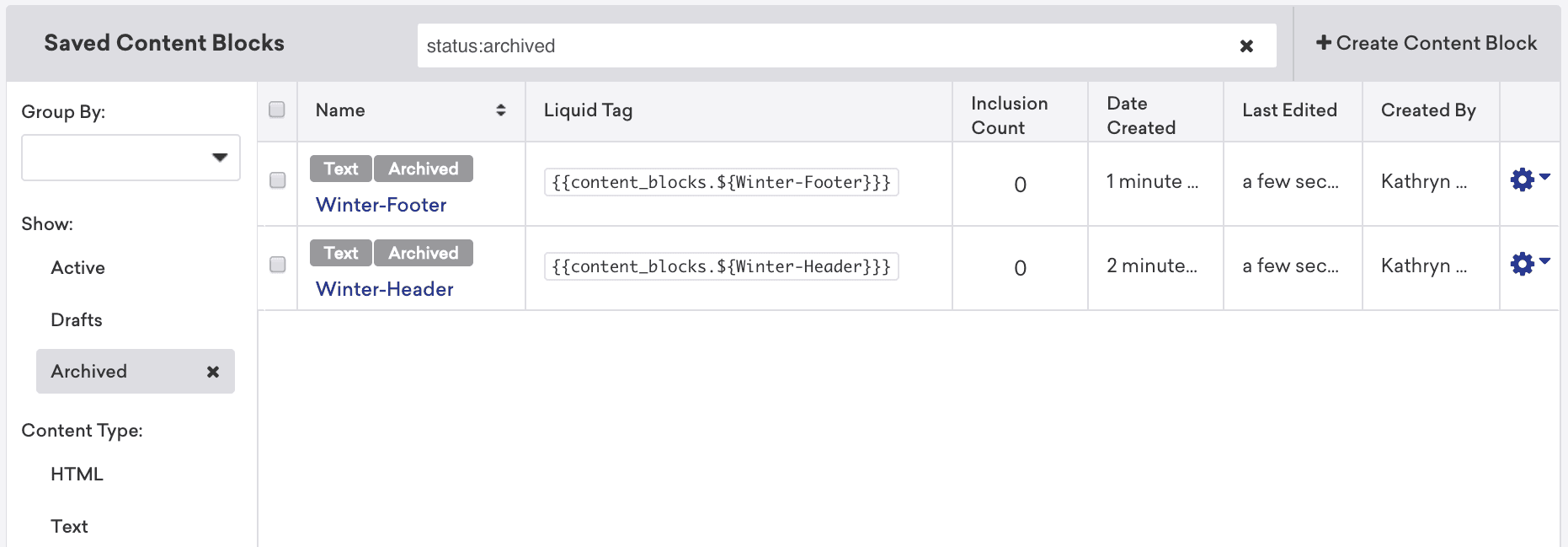
Task: Click the Archived tag on Winter-Footer
Action: [x=423, y=169]
